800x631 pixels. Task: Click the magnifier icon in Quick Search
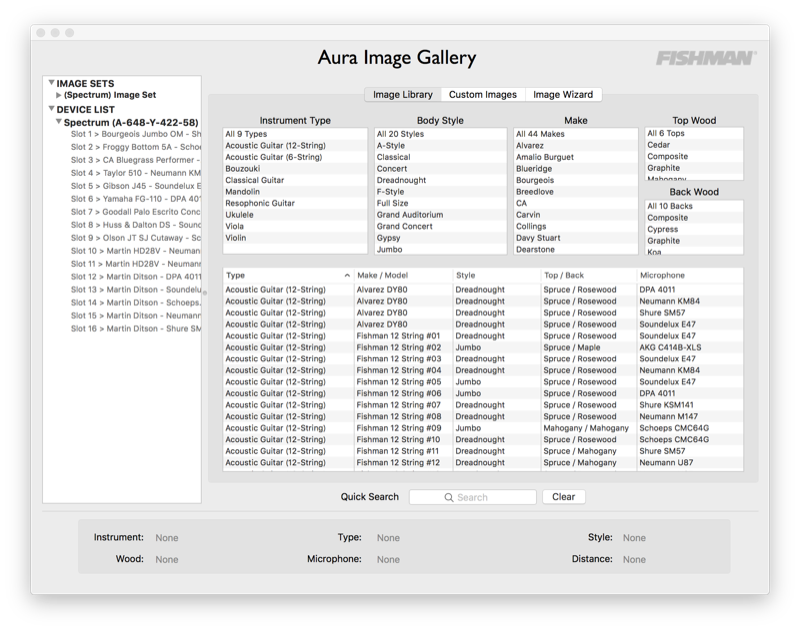click(448, 497)
